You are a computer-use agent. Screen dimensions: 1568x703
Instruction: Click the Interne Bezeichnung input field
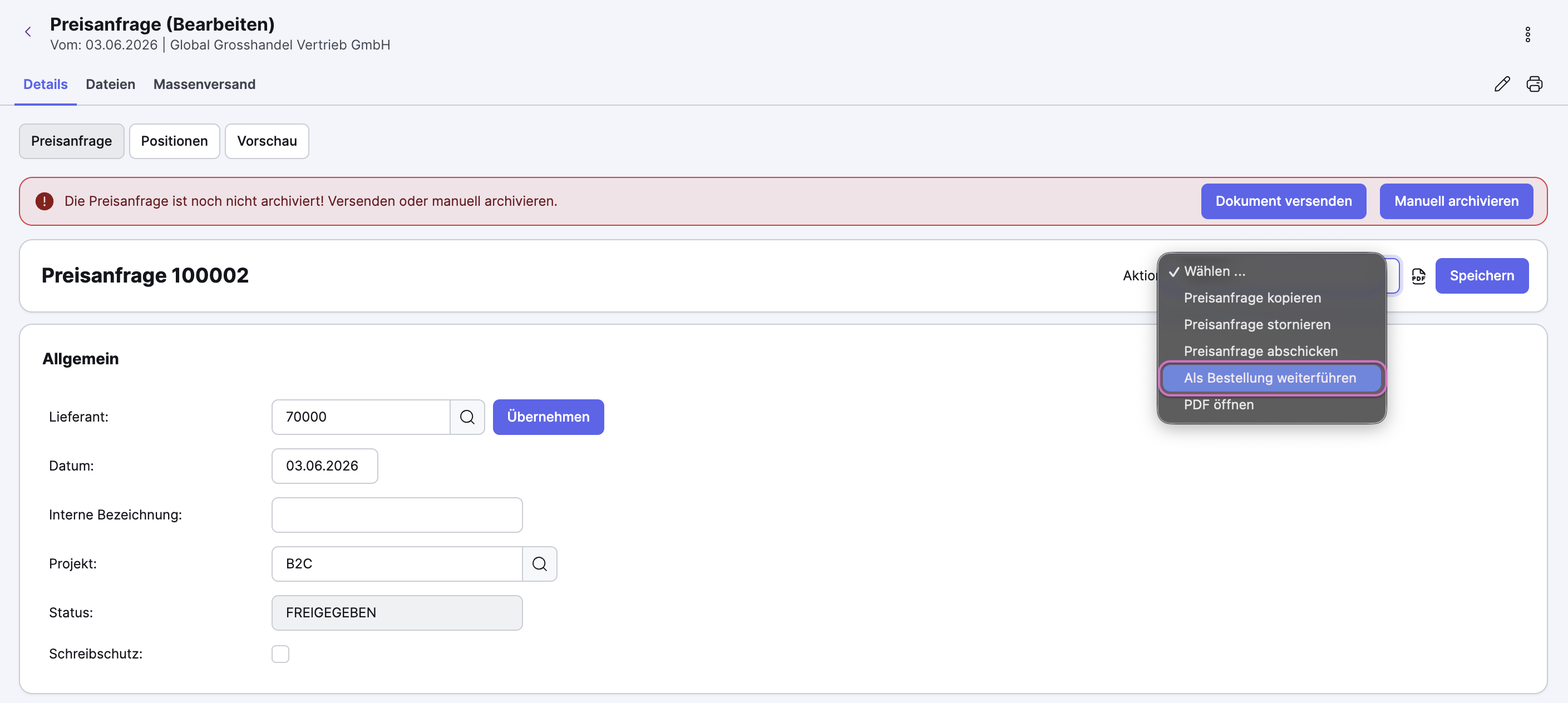pyautogui.click(x=397, y=515)
